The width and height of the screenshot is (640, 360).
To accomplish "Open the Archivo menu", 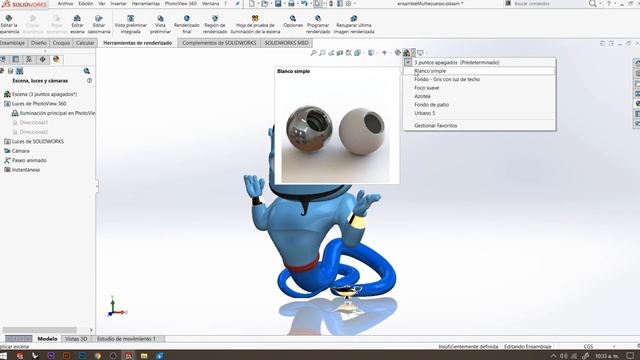I will (65, 4).
